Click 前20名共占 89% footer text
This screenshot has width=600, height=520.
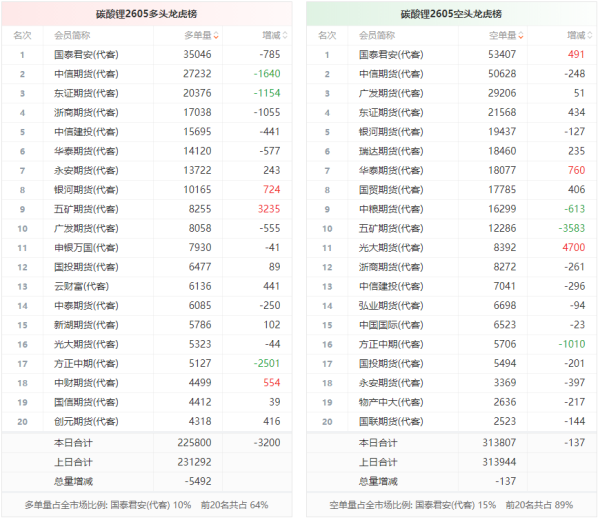coord(539,505)
